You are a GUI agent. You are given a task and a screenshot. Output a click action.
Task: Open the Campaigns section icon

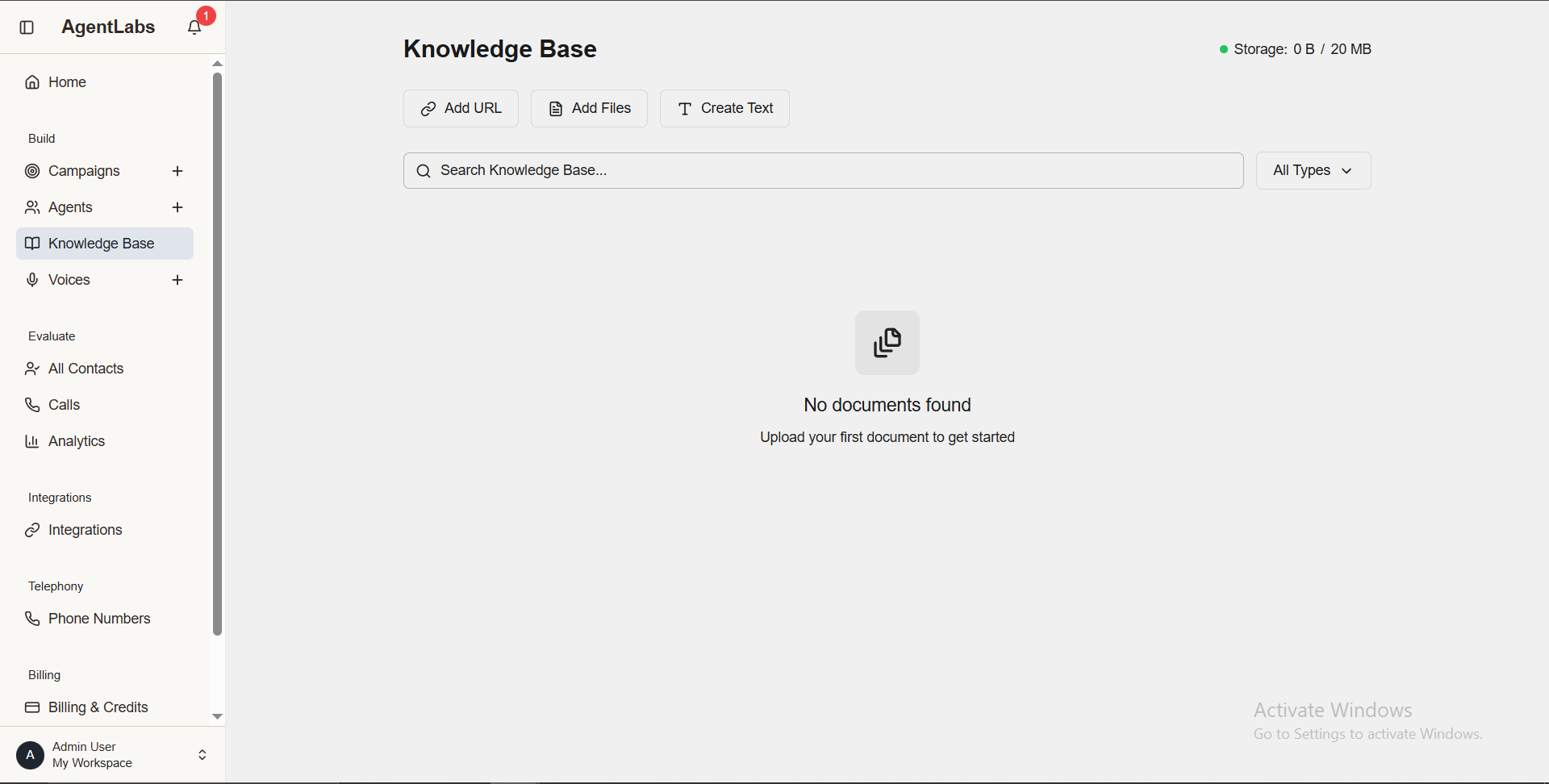click(32, 170)
